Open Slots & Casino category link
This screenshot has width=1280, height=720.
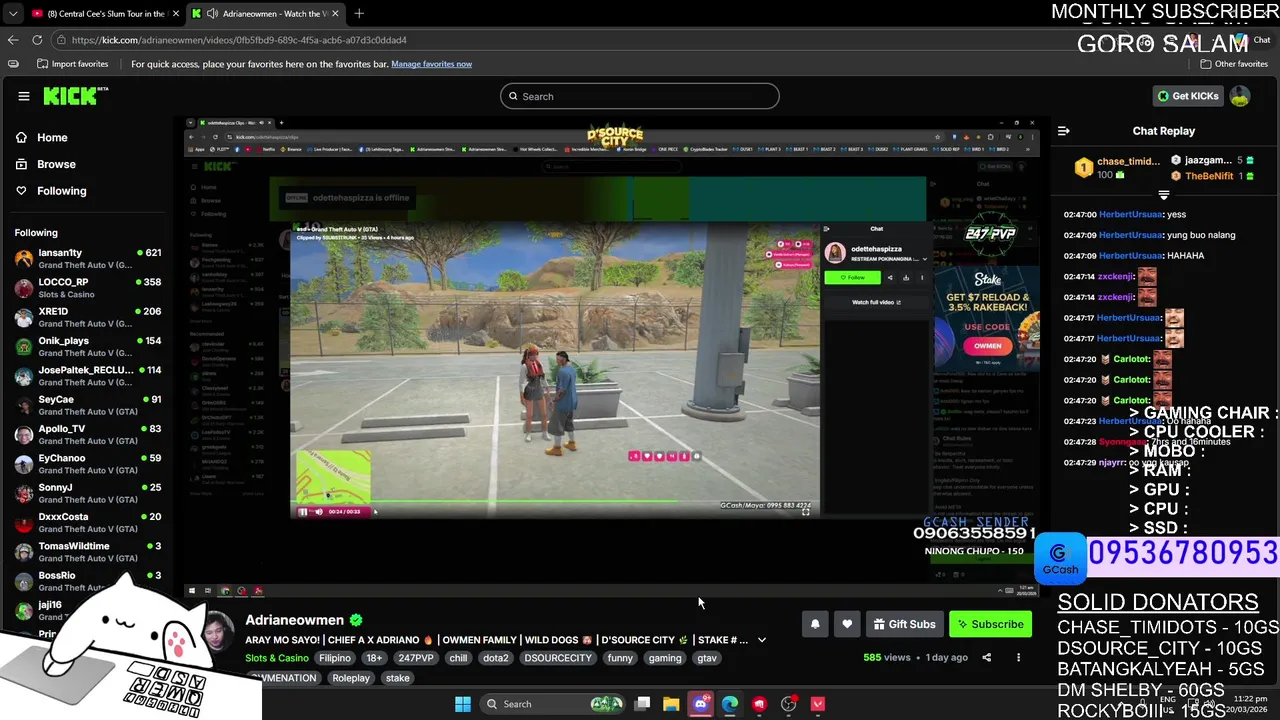[x=277, y=658]
